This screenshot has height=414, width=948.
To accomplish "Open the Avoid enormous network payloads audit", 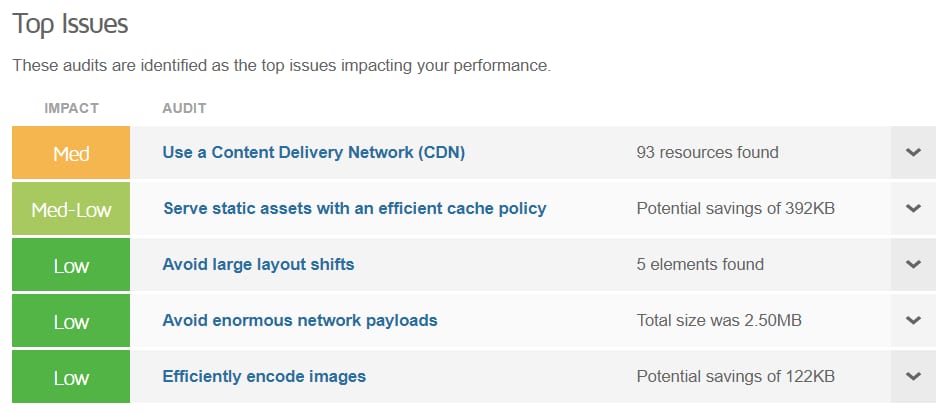I will [x=300, y=321].
